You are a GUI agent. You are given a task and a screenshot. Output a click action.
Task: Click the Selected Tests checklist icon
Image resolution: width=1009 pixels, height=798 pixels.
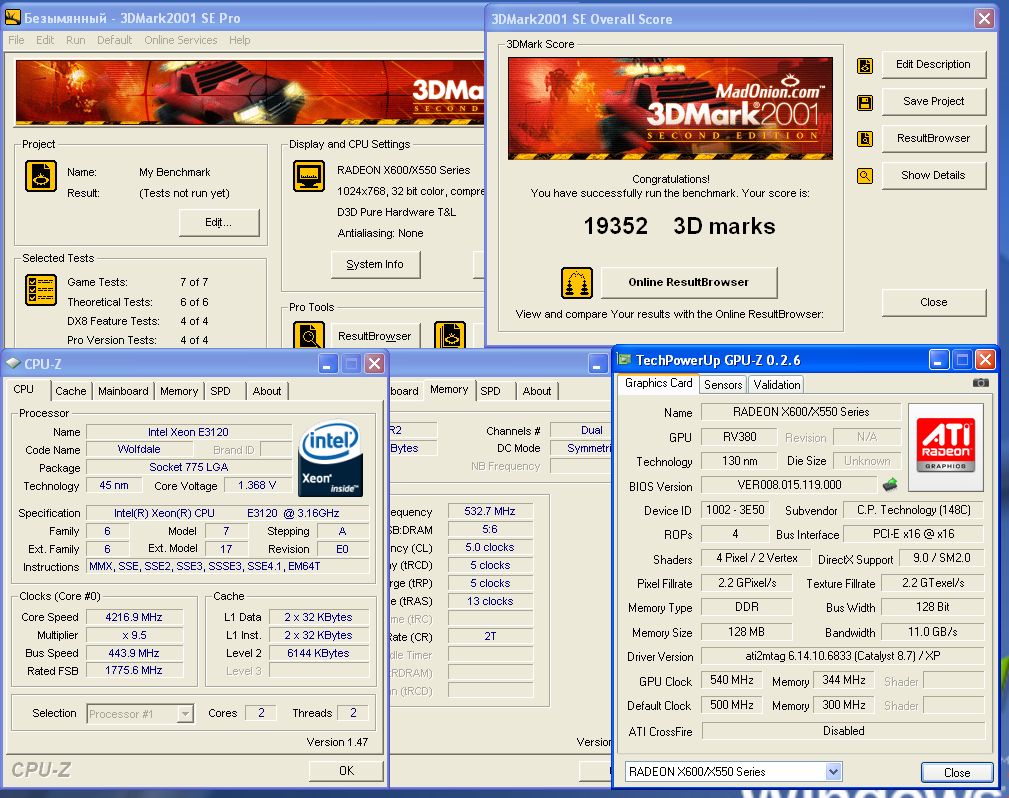pos(41,290)
